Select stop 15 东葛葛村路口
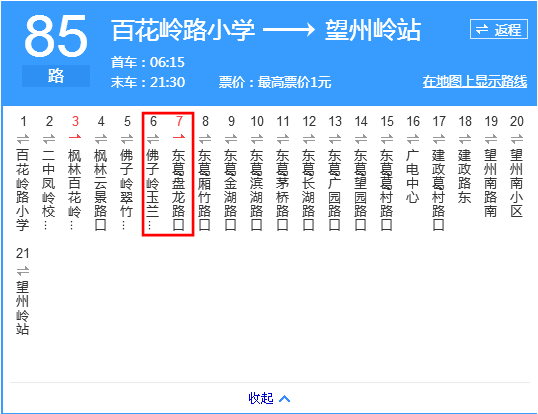Screen dimensions: 538x414 coord(387,190)
